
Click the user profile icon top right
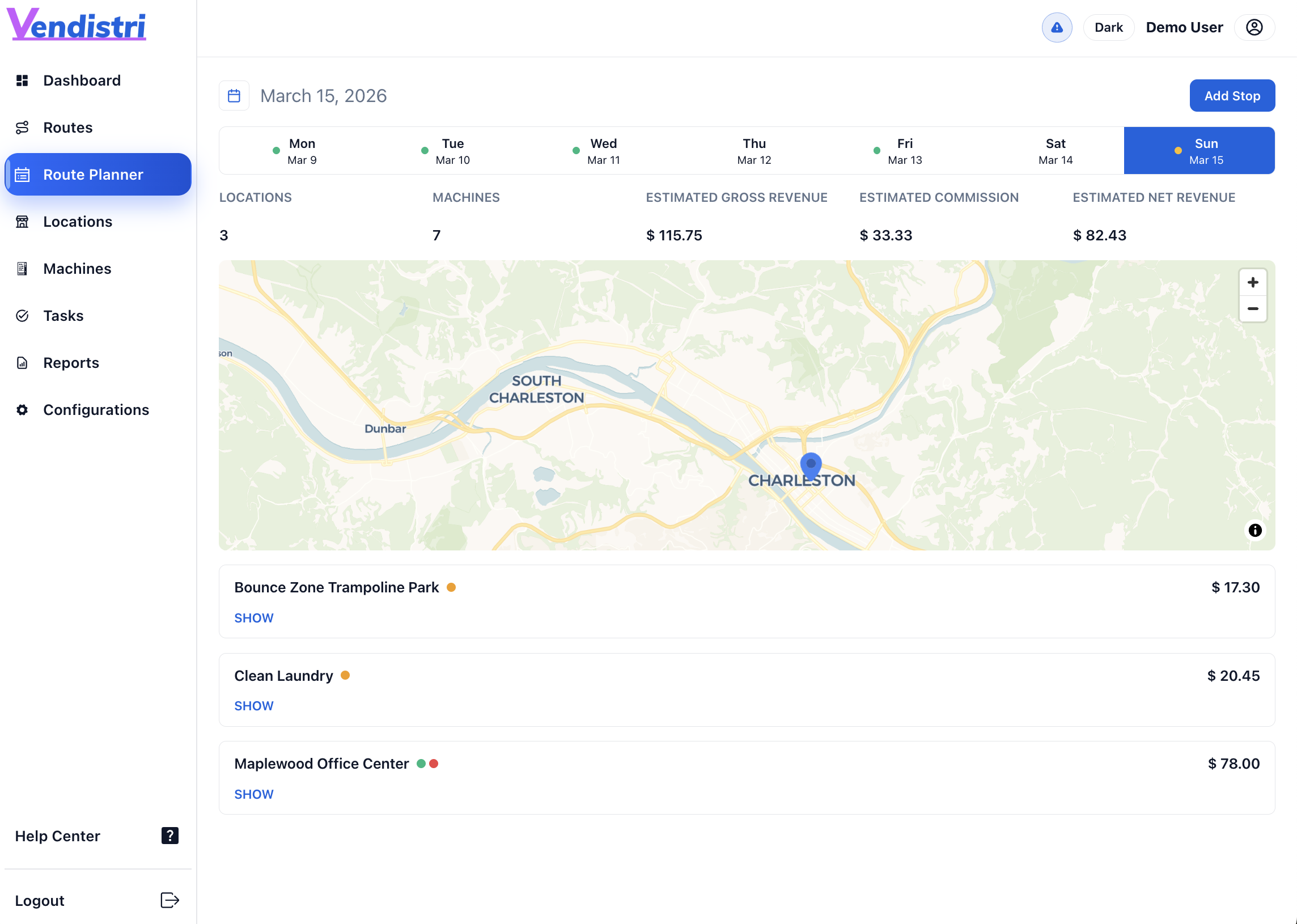[x=1254, y=27]
